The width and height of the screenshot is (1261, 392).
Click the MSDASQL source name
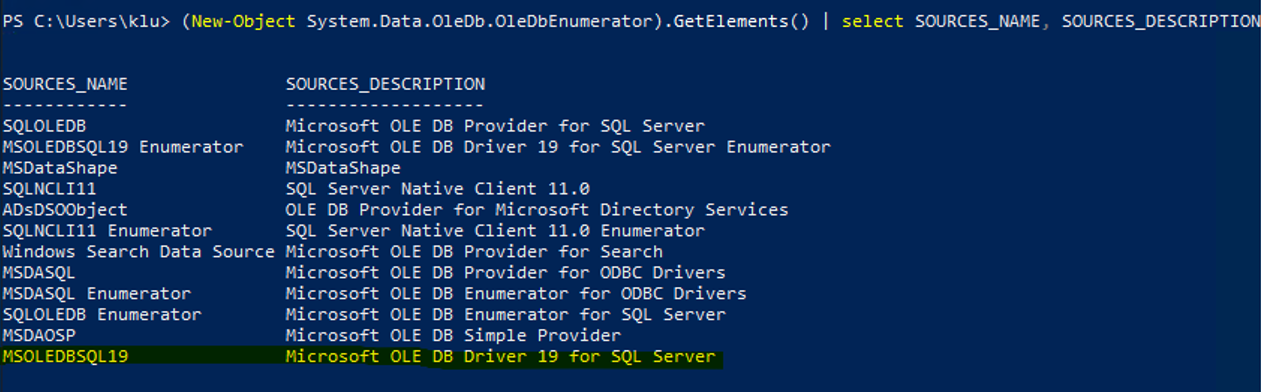[39, 273]
